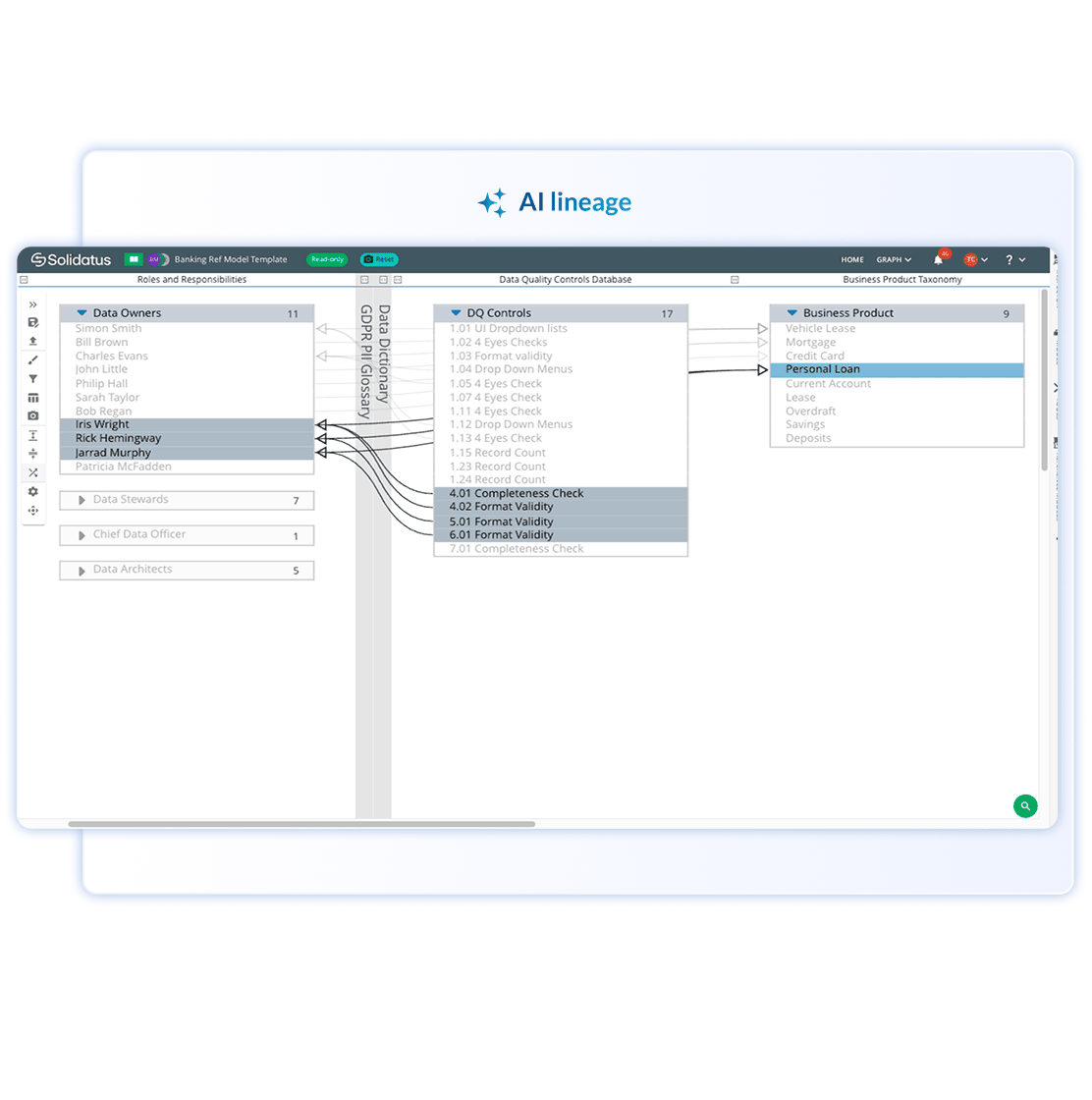Go to HOME in the top bar
1092x1100 pixels.
pyautogui.click(x=851, y=260)
